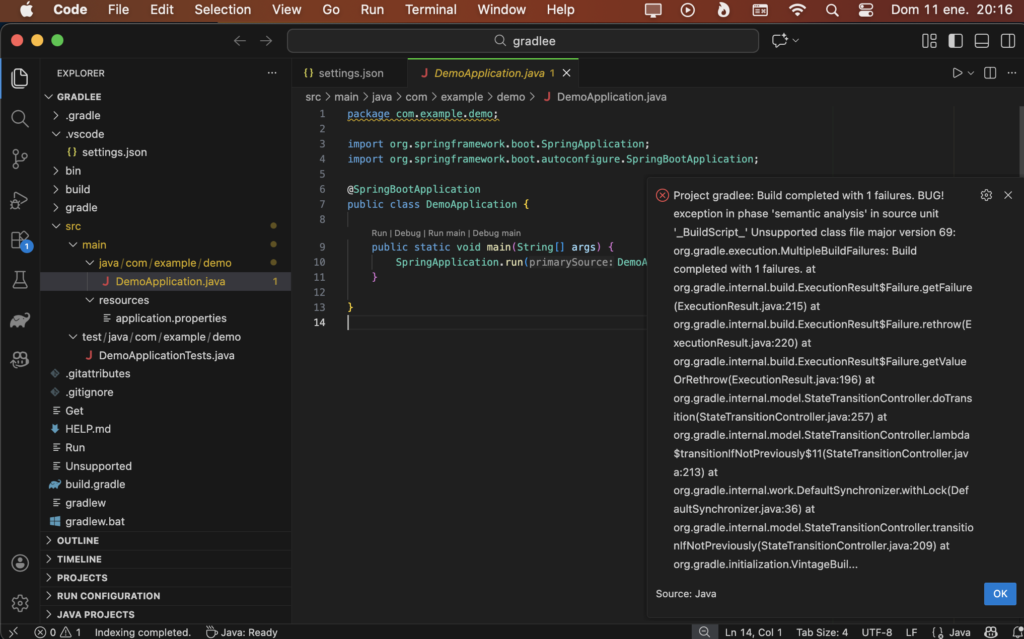Expand the OUTLINE section
1024x639 pixels.
tap(77, 541)
